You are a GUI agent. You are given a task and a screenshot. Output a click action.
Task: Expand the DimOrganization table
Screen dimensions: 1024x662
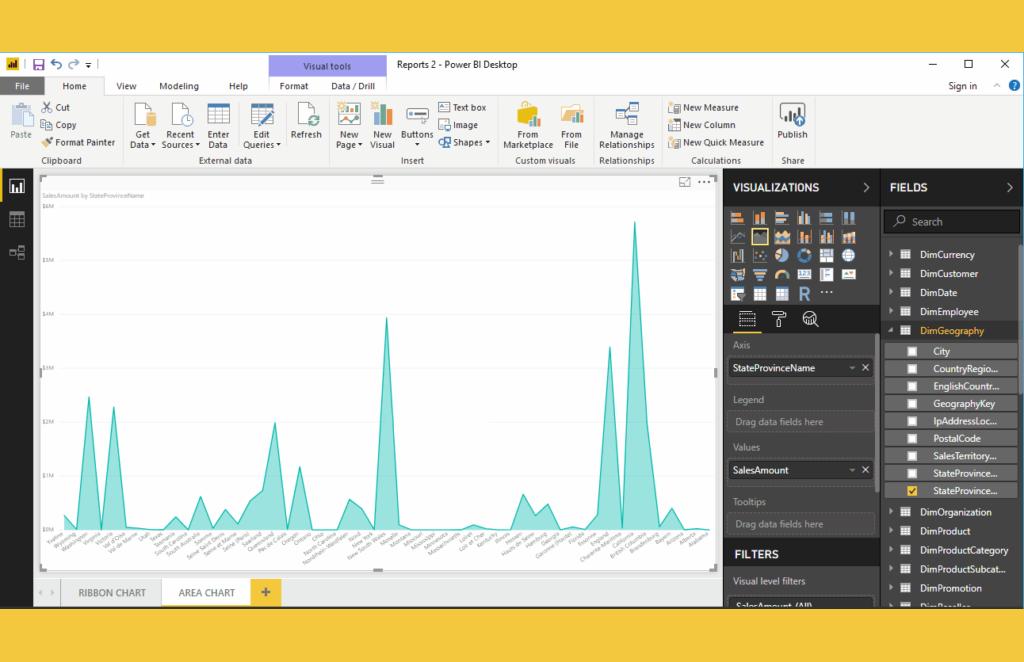coord(891,512)
